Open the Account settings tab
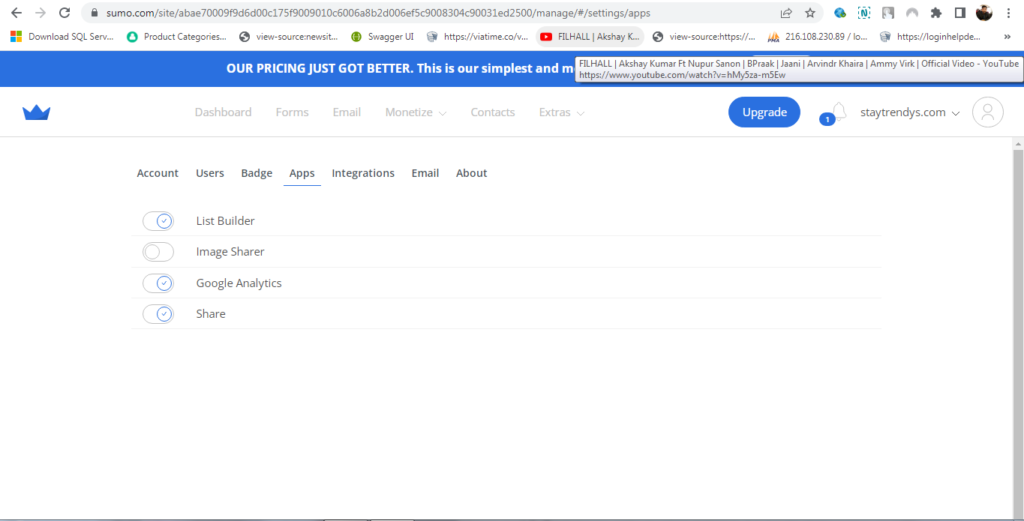This screenshot has width=1024, height=521. click(157, 173)
